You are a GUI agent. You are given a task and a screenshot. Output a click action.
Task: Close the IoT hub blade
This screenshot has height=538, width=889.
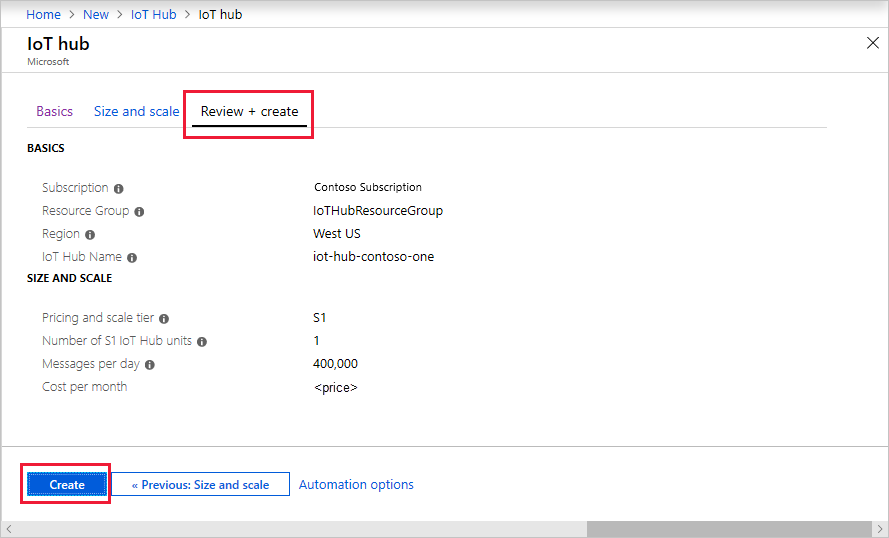[x=873, y=43]
